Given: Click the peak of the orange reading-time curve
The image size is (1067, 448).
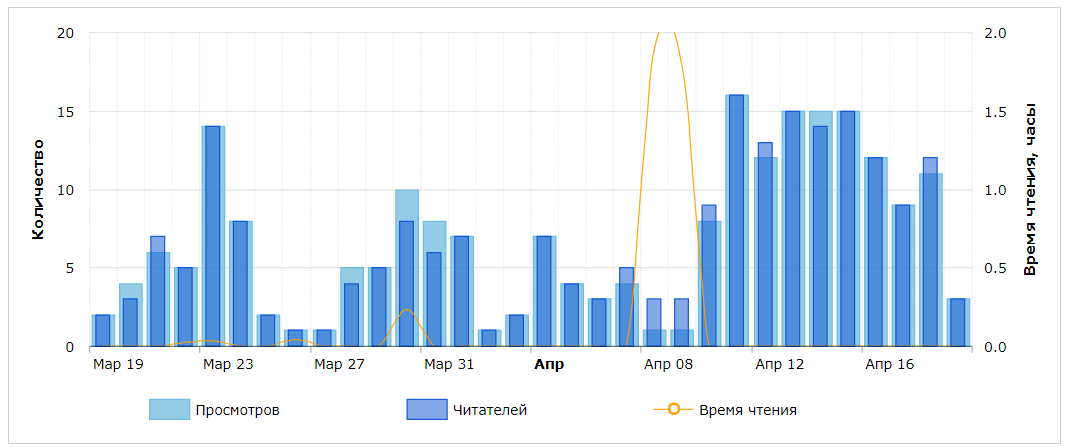Looking at the screenshot, I should (667, 33).
